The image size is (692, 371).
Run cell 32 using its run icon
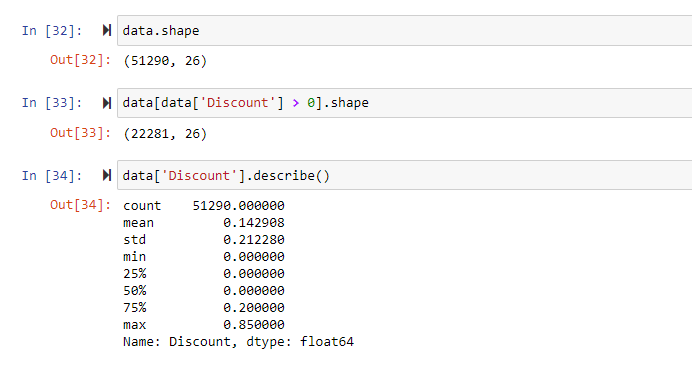click(106, 30)
